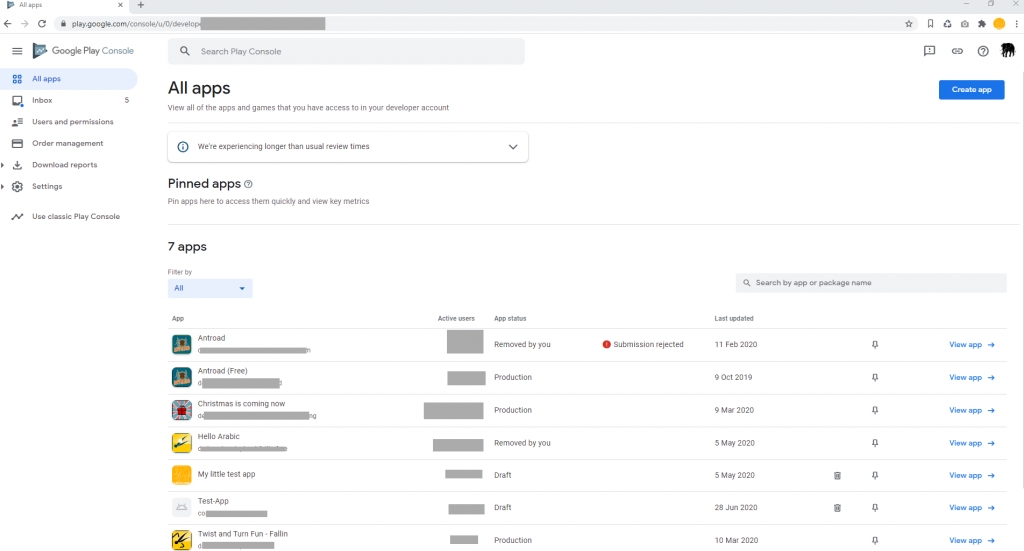This screenshot has height=551, width=1024.
Task: Open the feedback icon in header
Action: click(929, 51)
